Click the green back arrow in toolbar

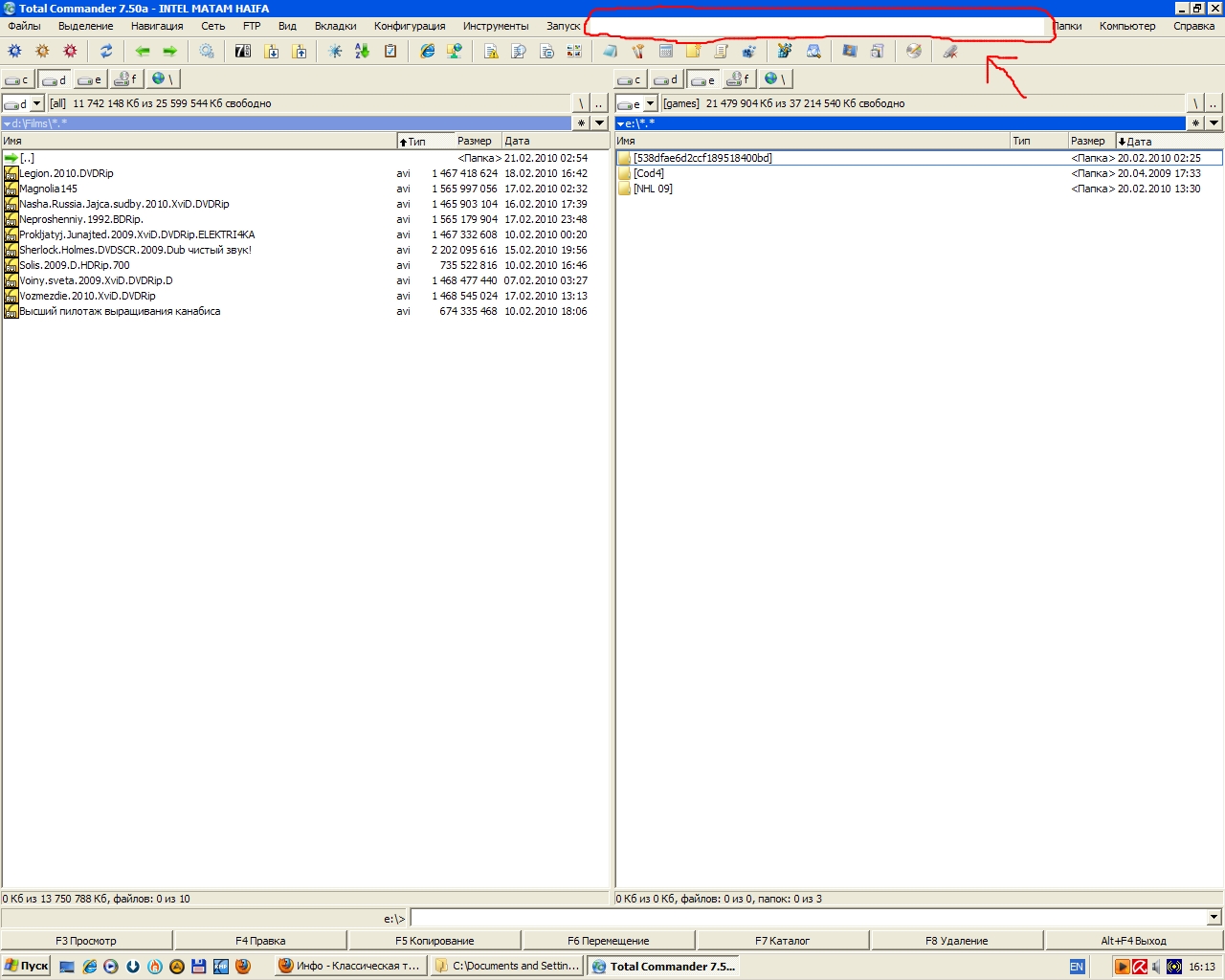point(143,52)
